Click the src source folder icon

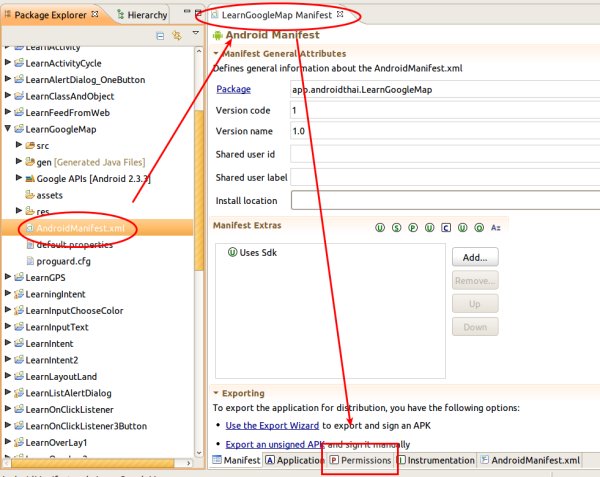30,145
